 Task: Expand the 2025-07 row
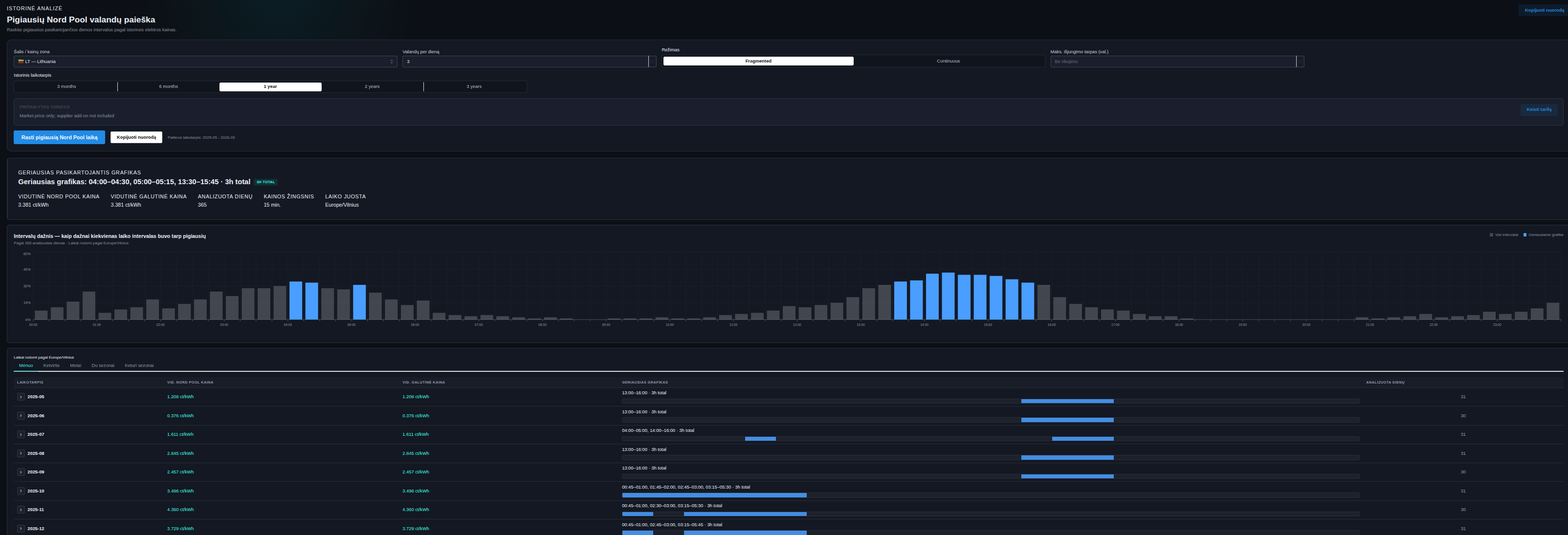click(21, 435)
